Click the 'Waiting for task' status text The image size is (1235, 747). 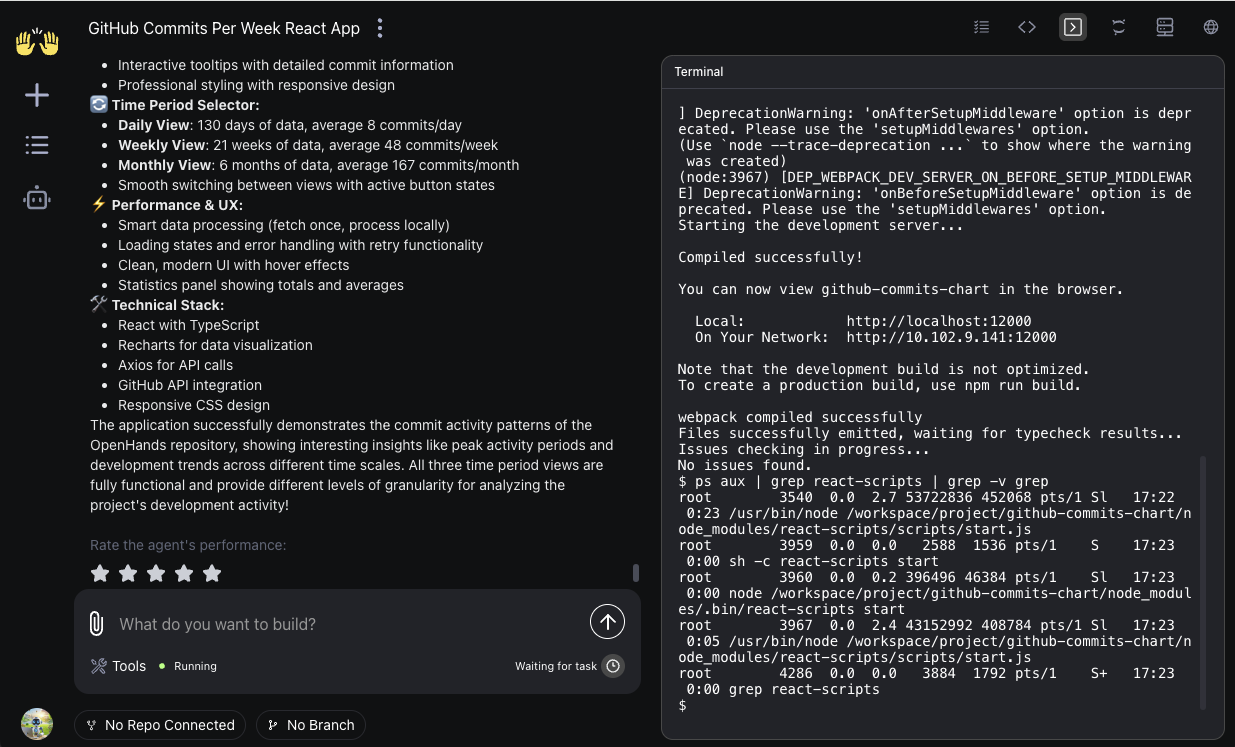click(556, 666)
